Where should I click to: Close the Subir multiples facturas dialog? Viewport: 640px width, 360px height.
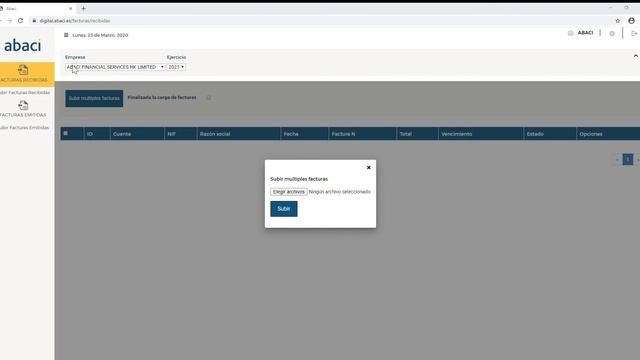coord(369,167)
